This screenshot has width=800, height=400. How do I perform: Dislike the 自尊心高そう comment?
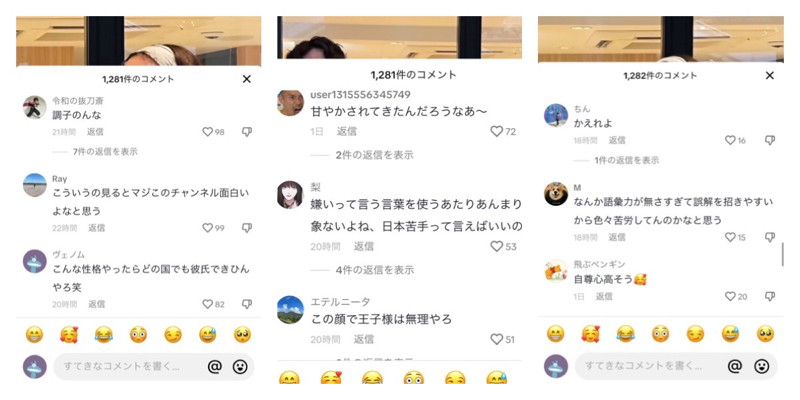[770, 296]
